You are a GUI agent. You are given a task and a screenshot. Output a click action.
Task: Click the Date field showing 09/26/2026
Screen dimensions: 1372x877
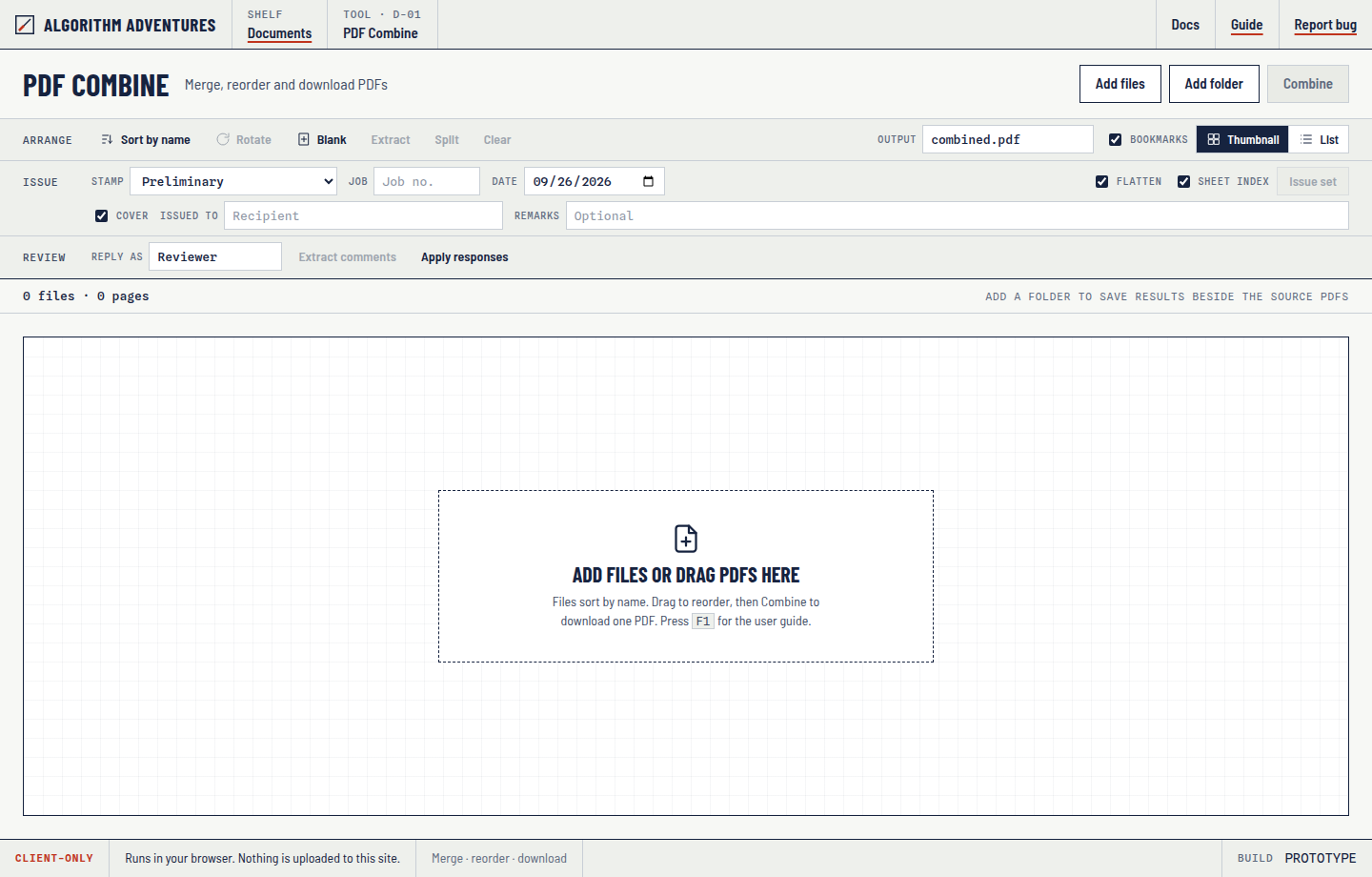595,181
